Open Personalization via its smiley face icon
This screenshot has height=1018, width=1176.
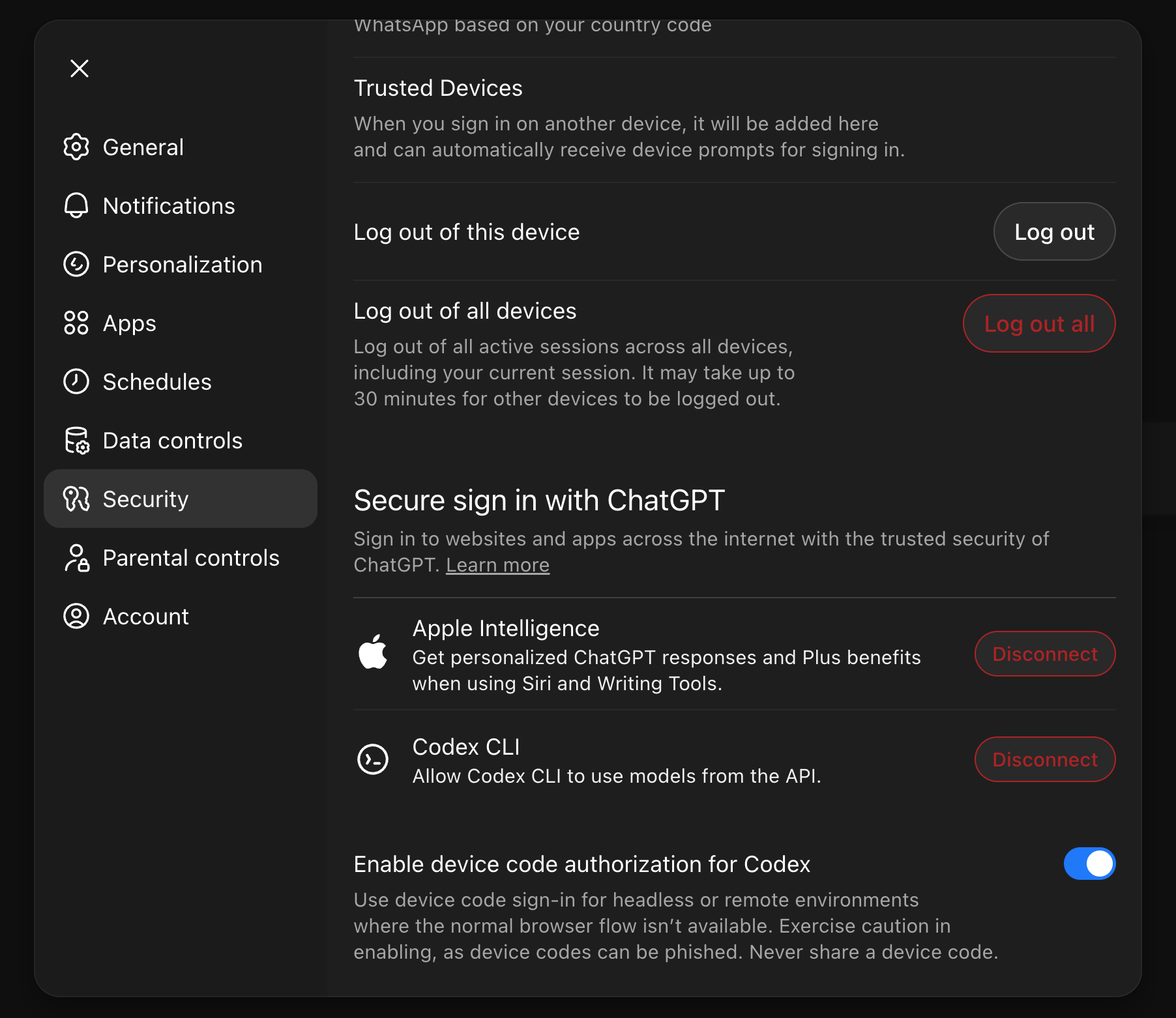click(76, 264)
